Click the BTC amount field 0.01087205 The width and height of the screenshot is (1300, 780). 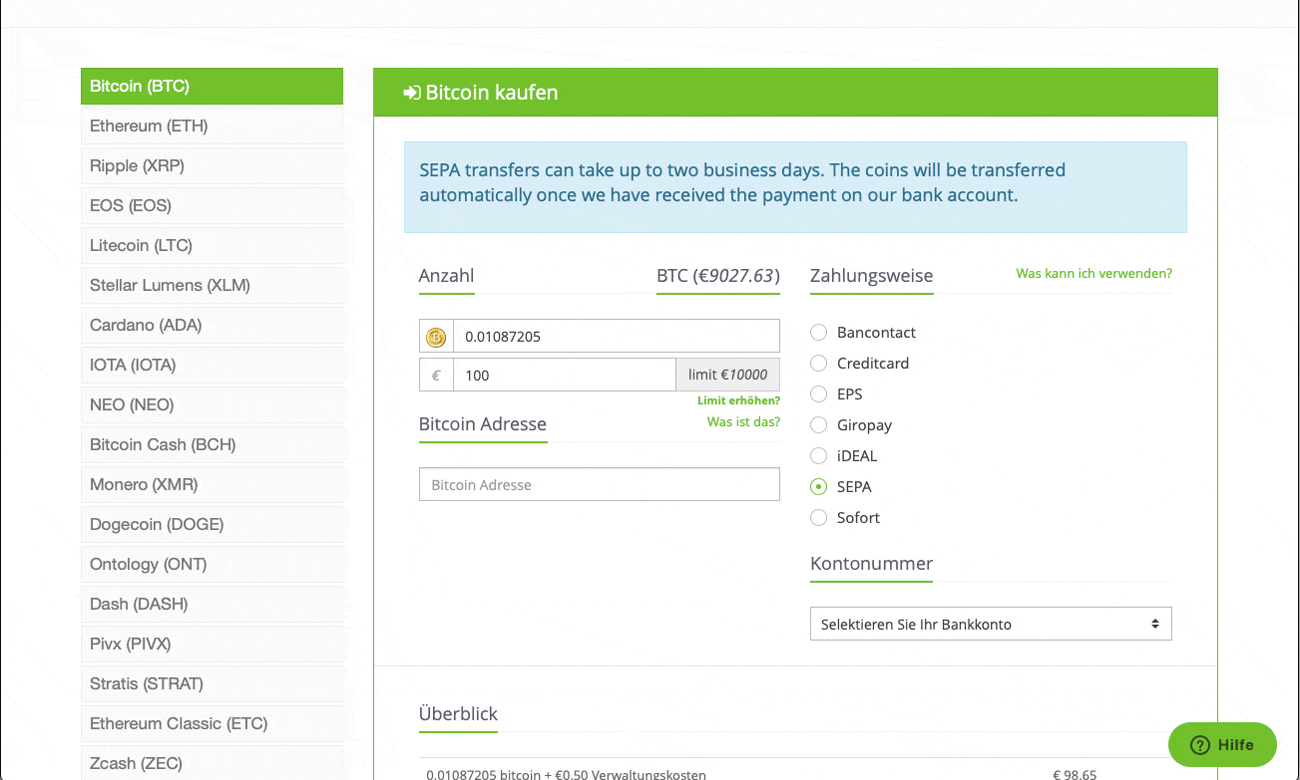[x=615, y=337]
